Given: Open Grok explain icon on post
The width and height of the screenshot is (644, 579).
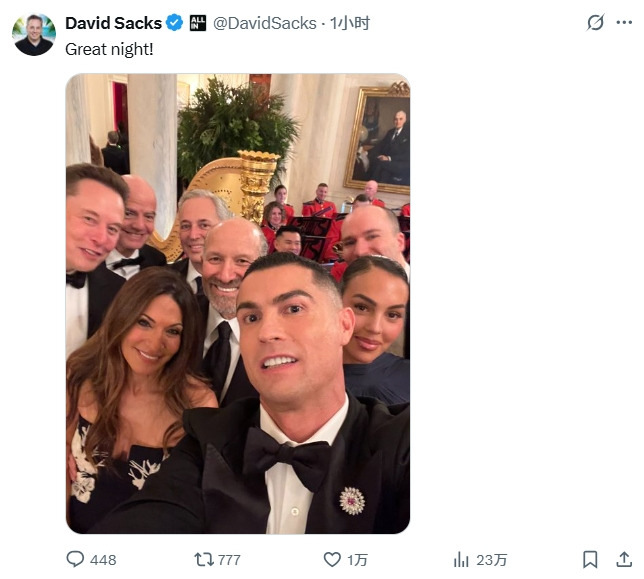Looking at the screenshot, I should click(x=595, y=22).
